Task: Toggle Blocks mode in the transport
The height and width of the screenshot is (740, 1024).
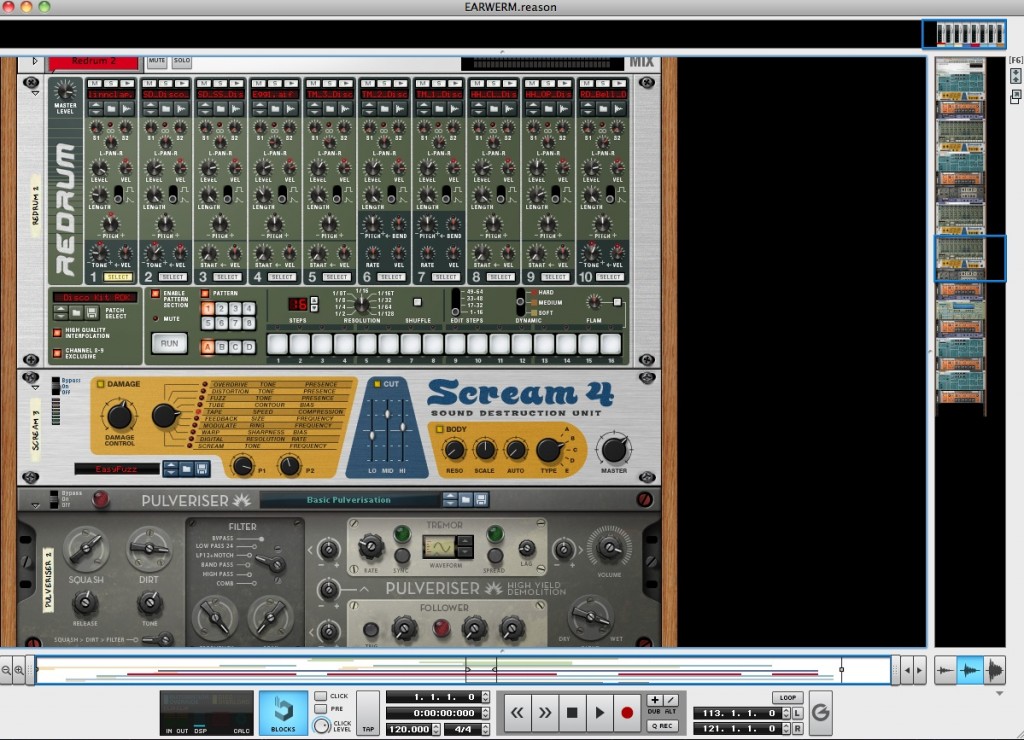Action: pyautogui.click(x=283, y=713)
